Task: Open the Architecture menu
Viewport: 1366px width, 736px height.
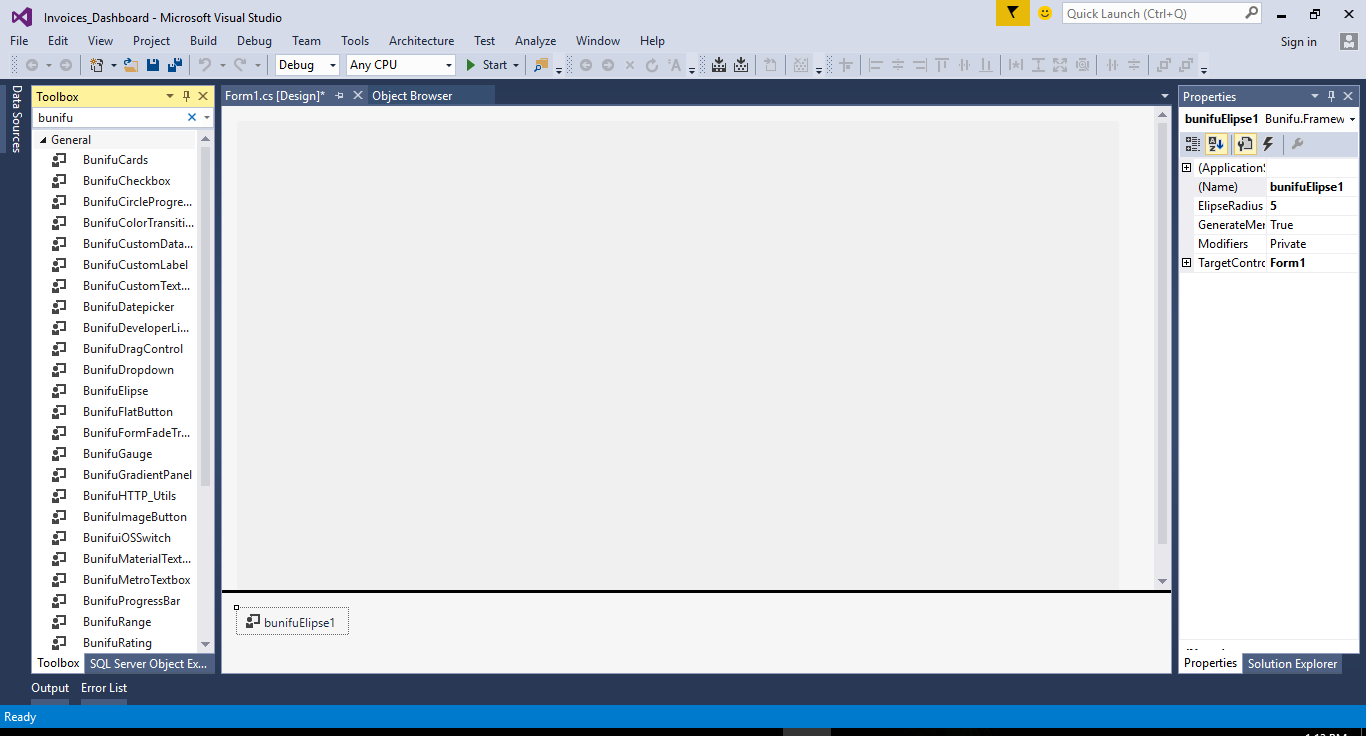Action: (x=421, y=41)
